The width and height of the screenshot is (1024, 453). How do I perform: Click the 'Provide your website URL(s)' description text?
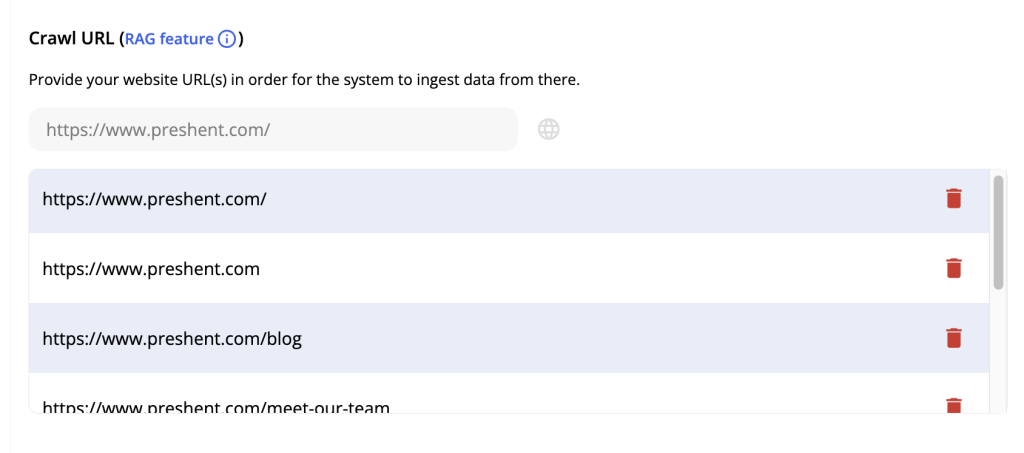pos(304,82)
